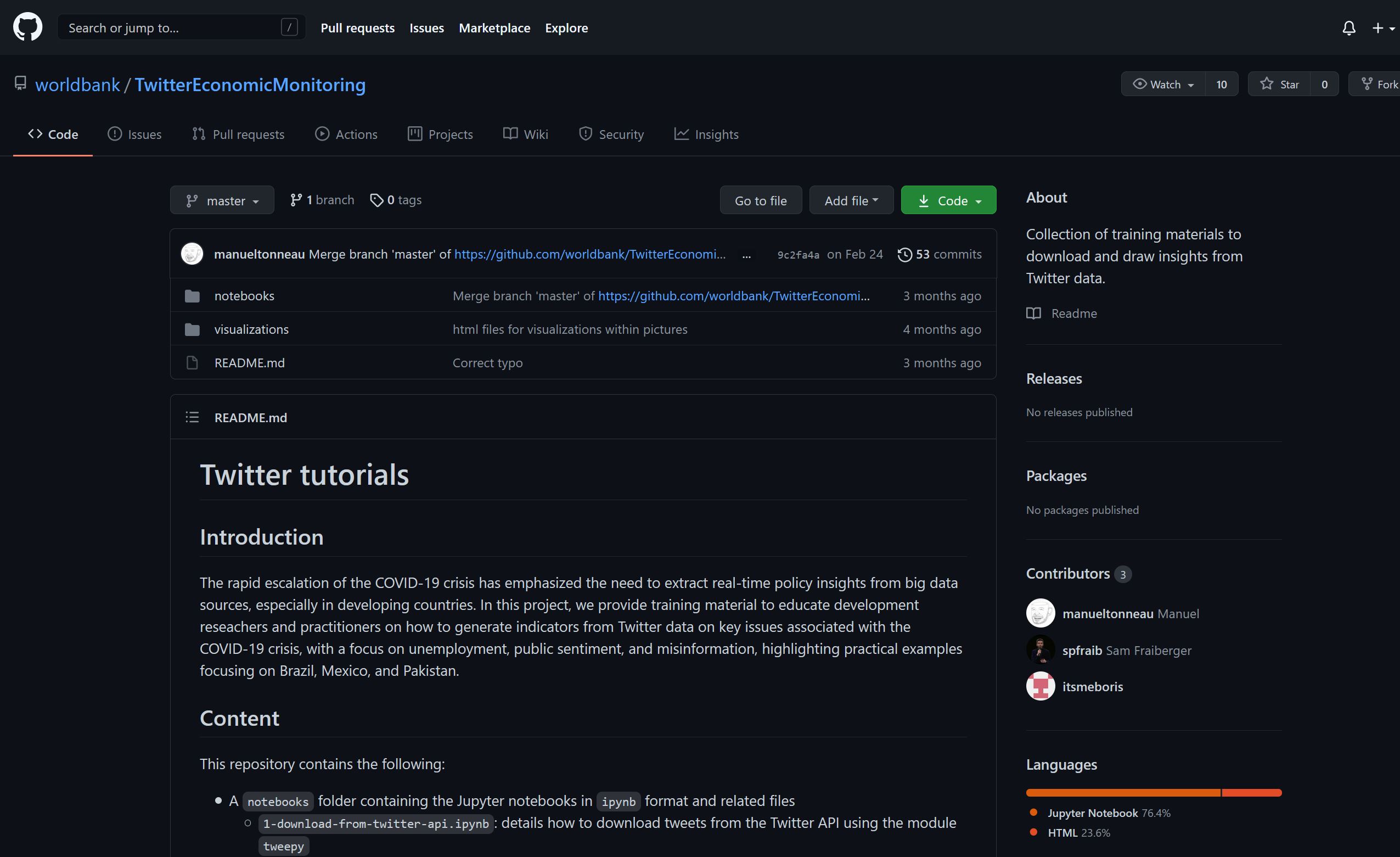Expand the commit message ellipsis
Viewport: 1400px width, 857px height.
click(x=746, y=255)
